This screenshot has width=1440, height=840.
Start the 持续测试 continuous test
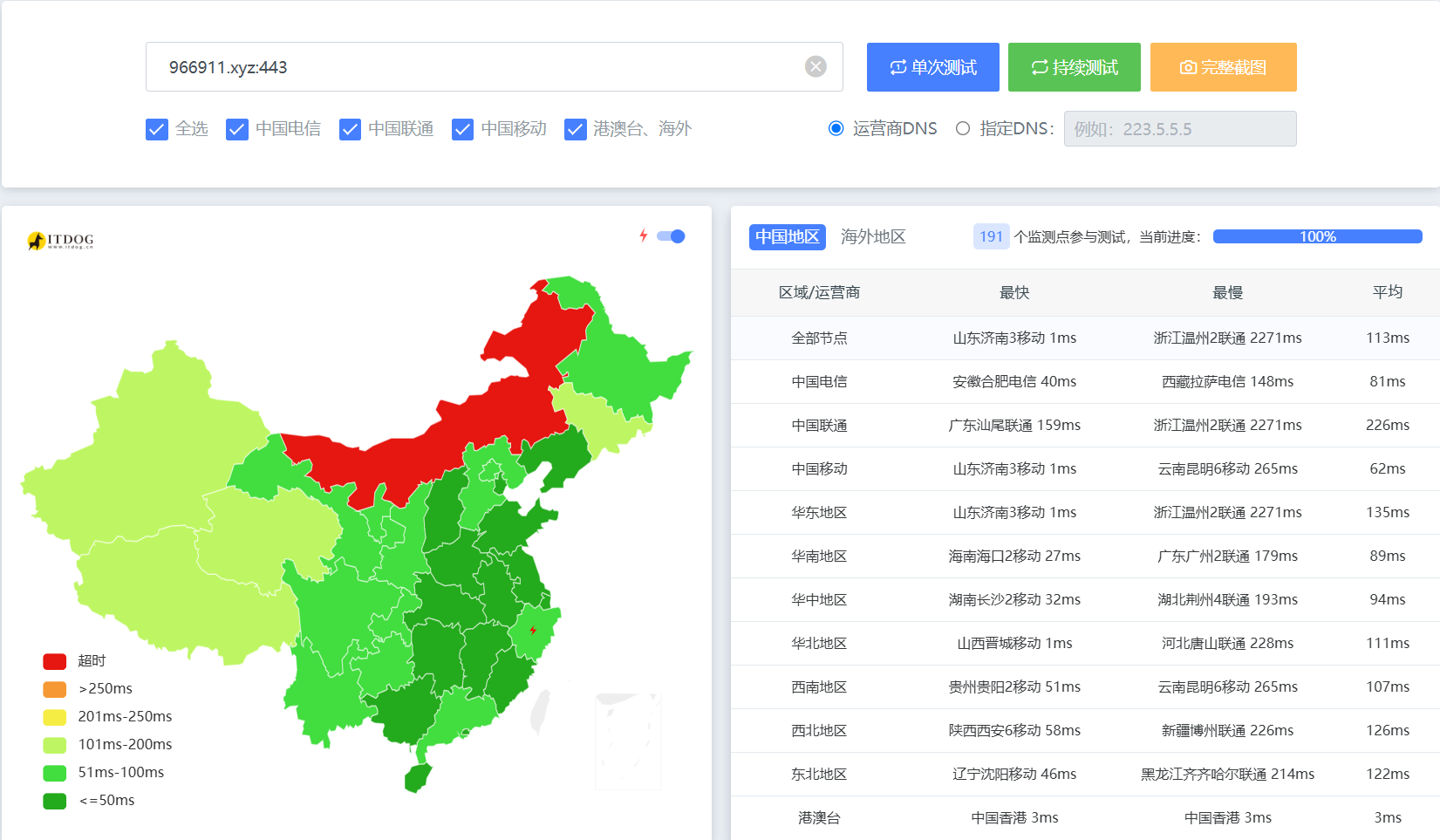1075,67
